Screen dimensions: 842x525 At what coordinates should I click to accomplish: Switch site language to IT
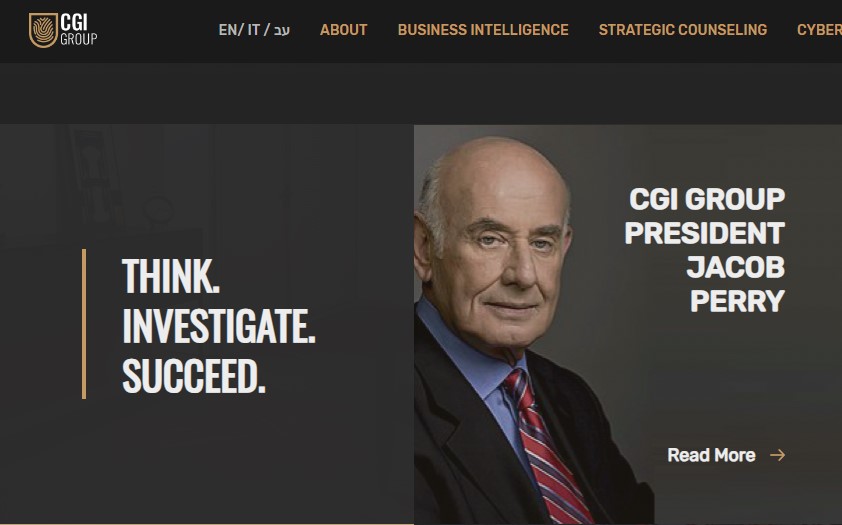[x=254, y=30]
